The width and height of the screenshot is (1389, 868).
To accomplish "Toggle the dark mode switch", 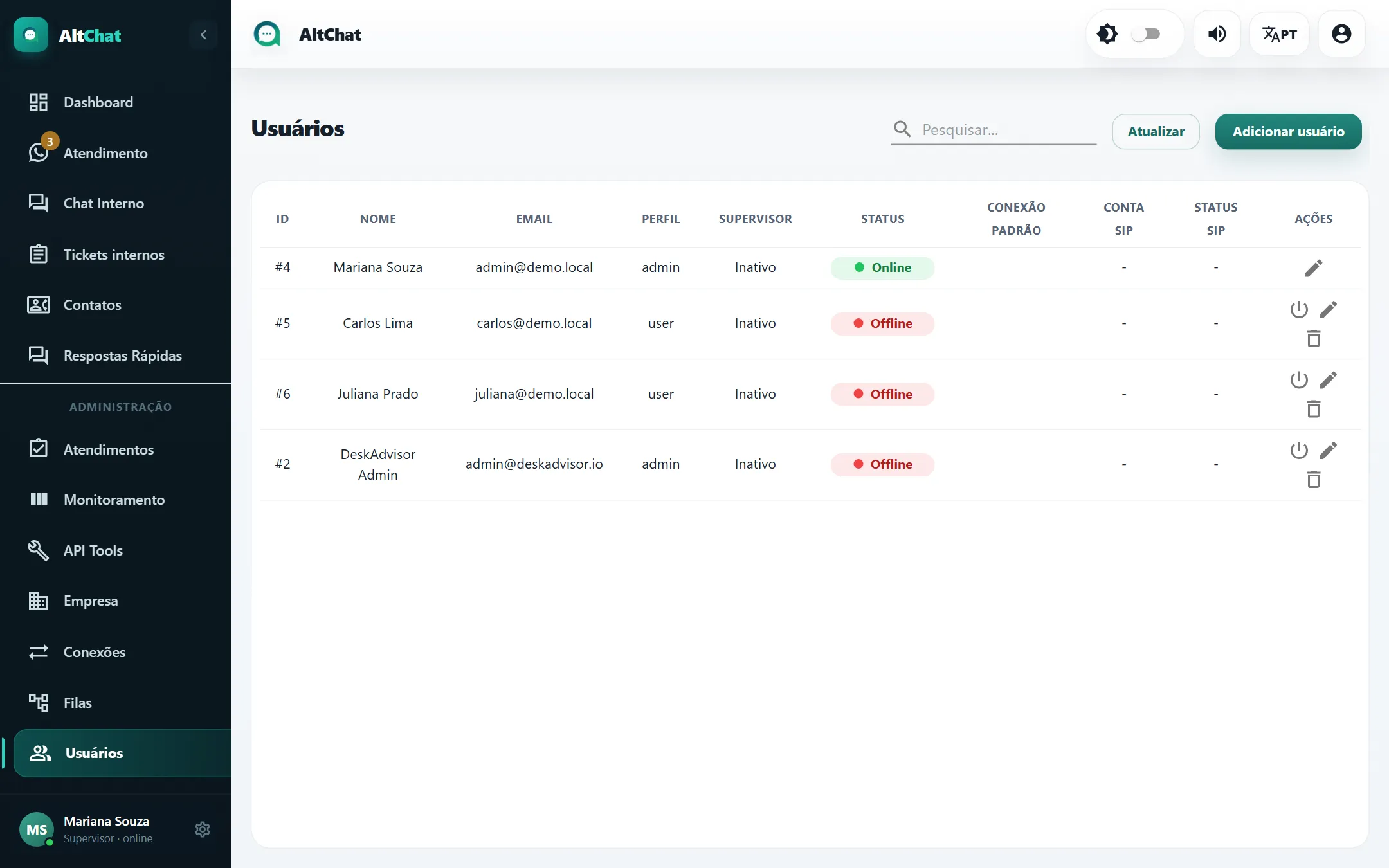I will coord(1146,34).
